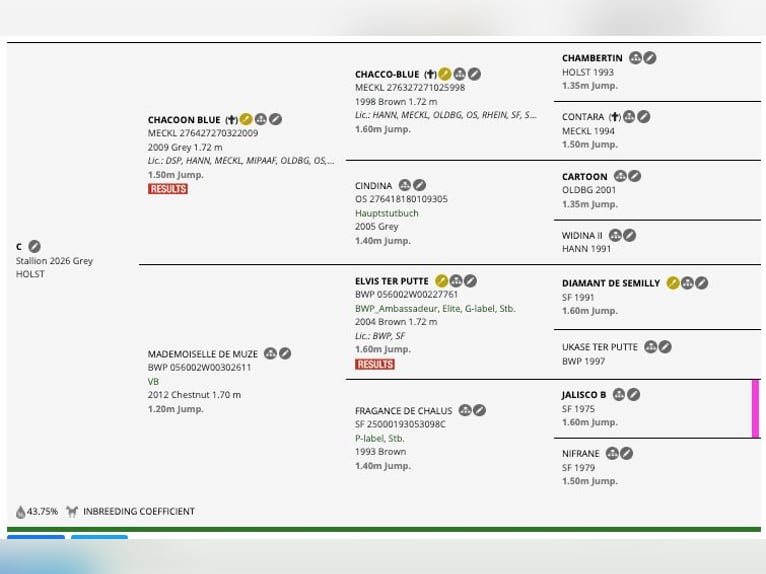The height and width of the screenshot is (574, 766).
Task: Click the magenta marker bar beside Jalisco B
Action: click(755, 409)
